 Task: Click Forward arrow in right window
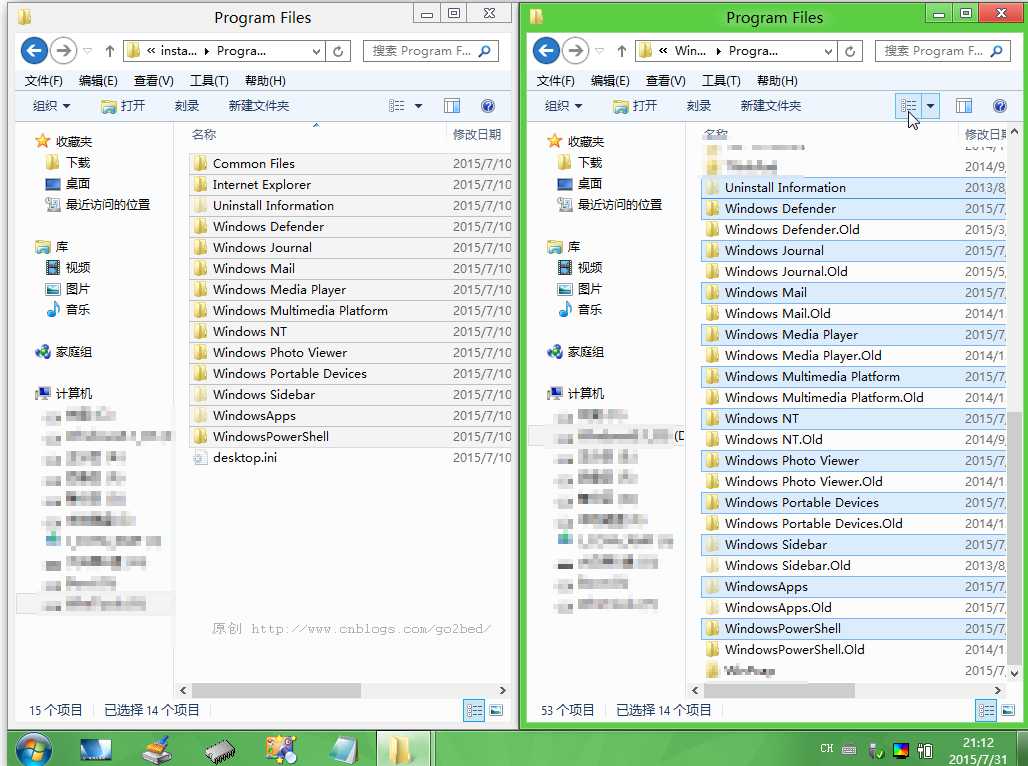click(576, 50)
